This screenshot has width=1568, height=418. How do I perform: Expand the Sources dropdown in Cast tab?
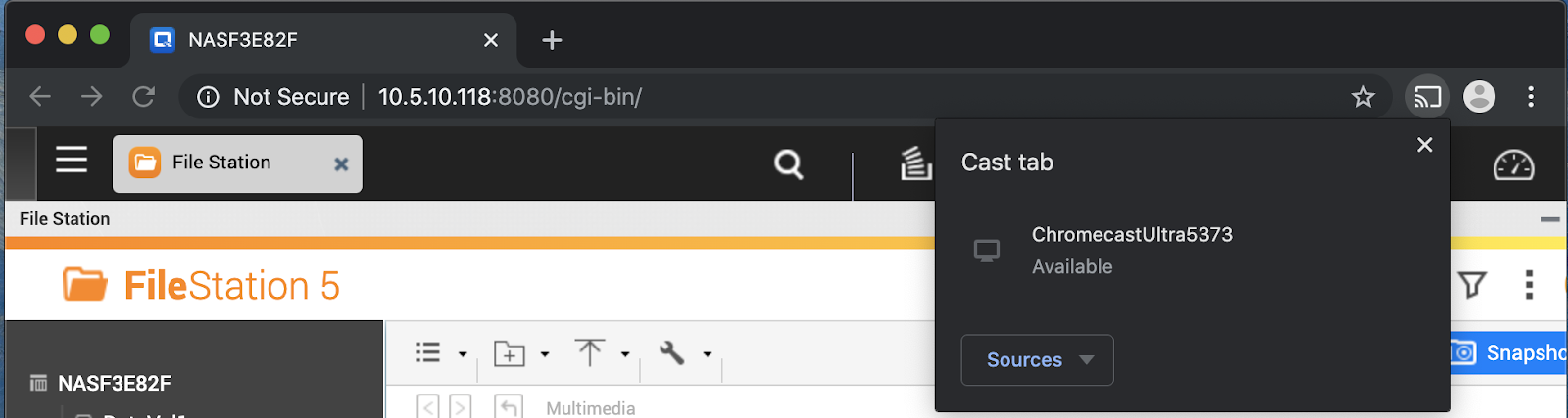[x=1037, y=360]
